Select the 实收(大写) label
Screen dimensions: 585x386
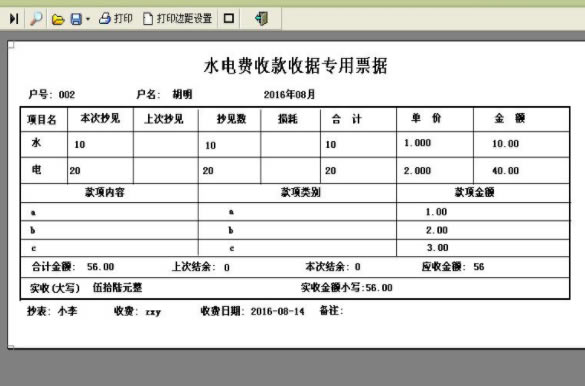[x=55, y=288]
